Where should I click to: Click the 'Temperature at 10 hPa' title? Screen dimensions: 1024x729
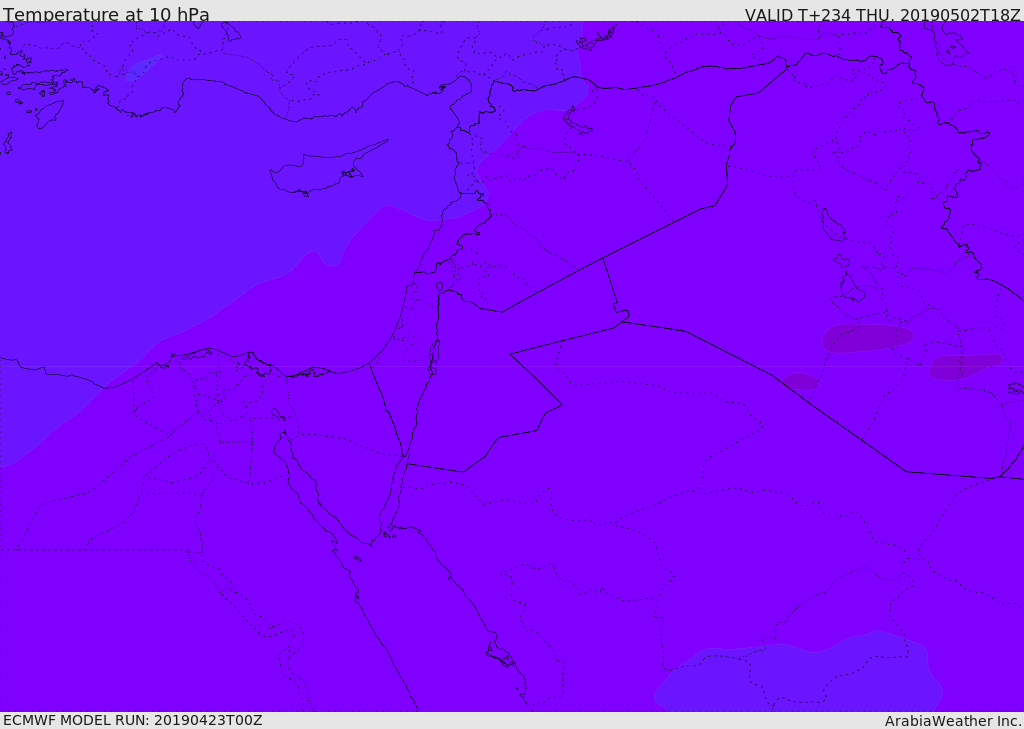(x=106, y=14)
